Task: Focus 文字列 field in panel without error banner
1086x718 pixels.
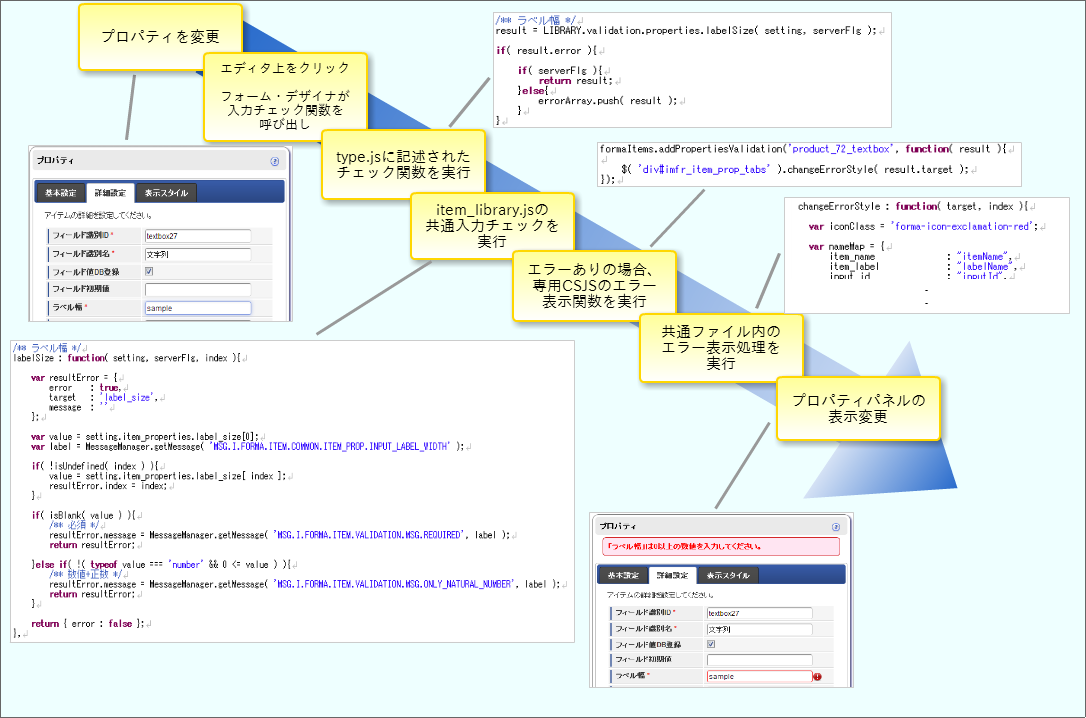Action: click(197, 254)
